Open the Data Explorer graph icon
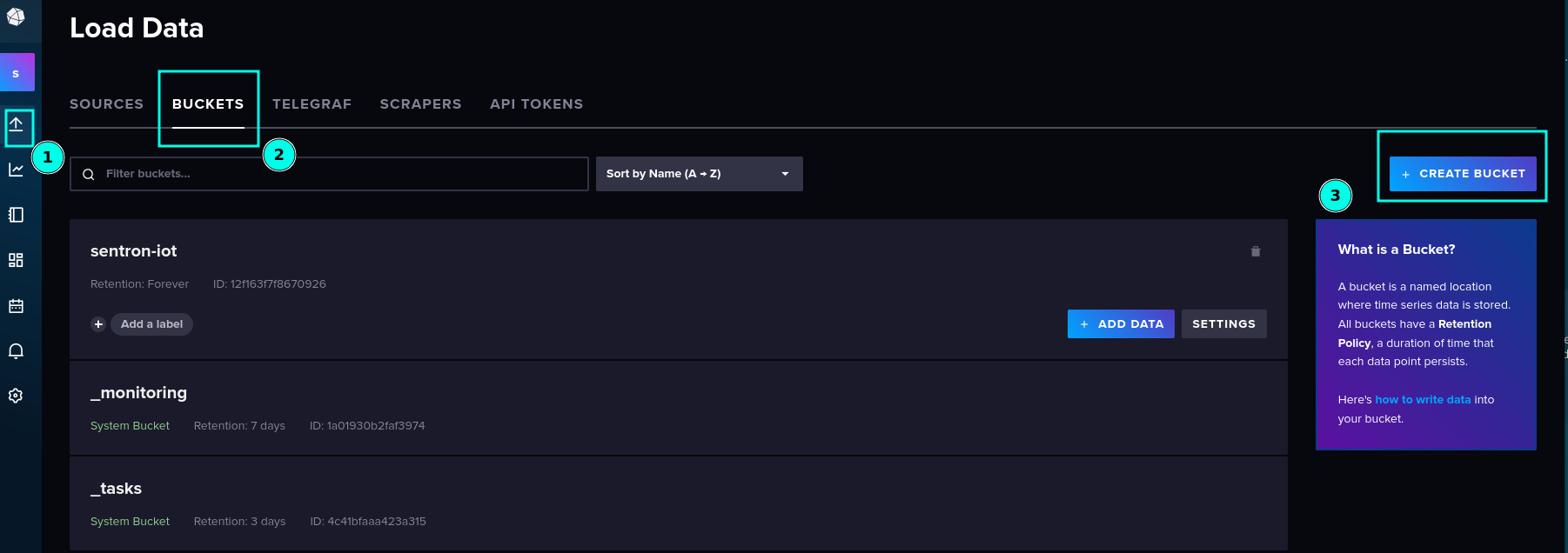Viewport: 1568px width, 553px height. 16,170
